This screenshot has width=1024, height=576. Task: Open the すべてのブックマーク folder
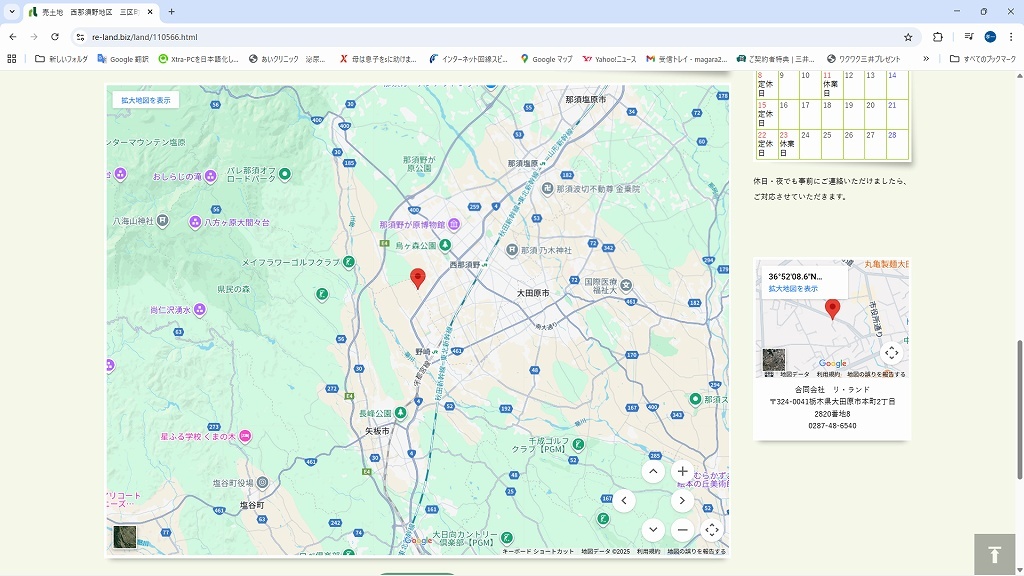coord(984,59)
